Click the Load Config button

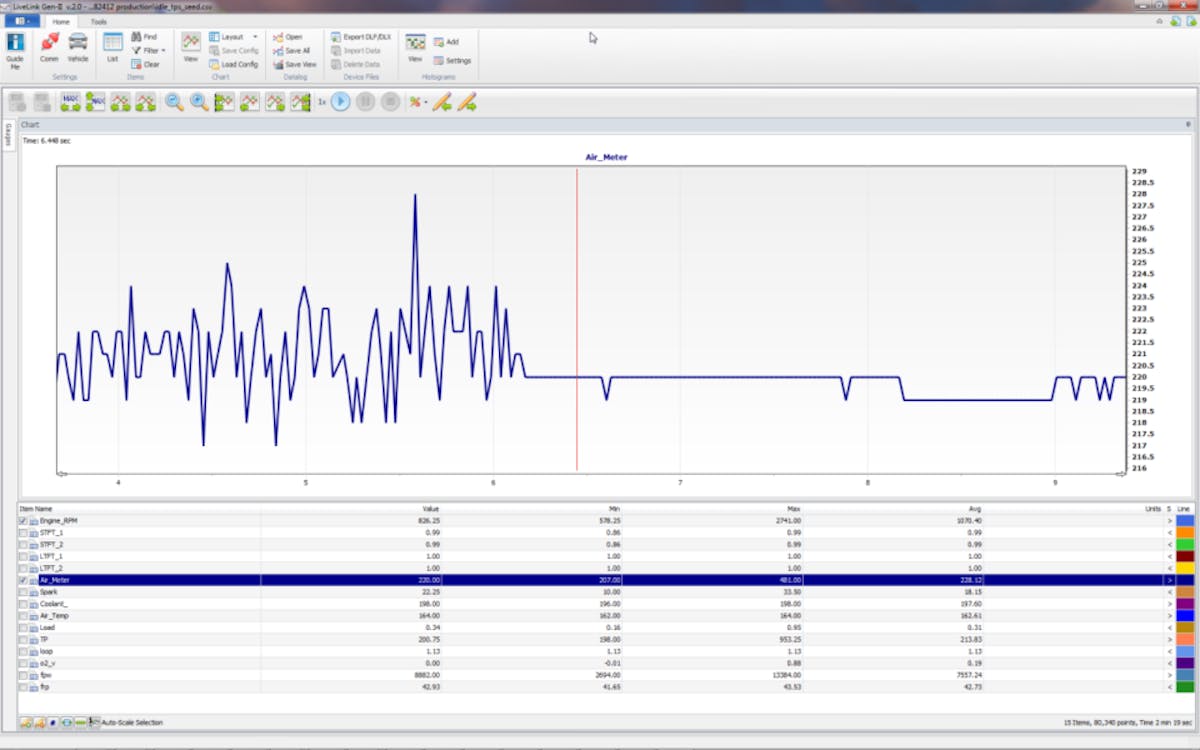coord(239,64)
